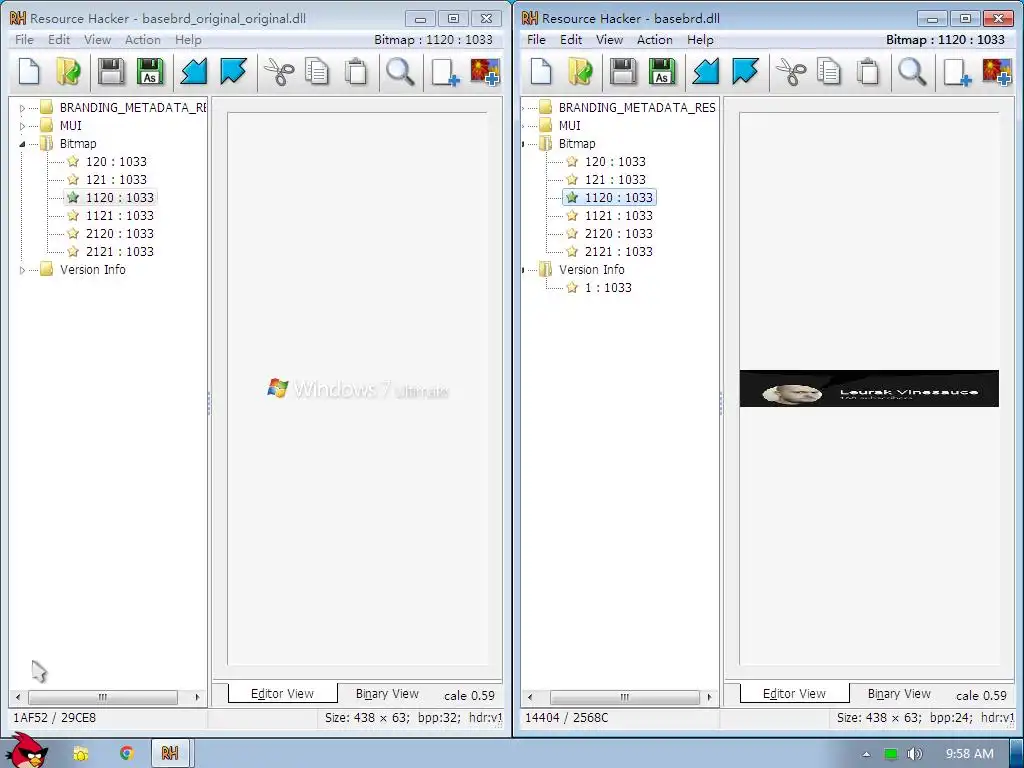
Task: Click Open file icon in basebrd.dll window
Action: (580, 71)
